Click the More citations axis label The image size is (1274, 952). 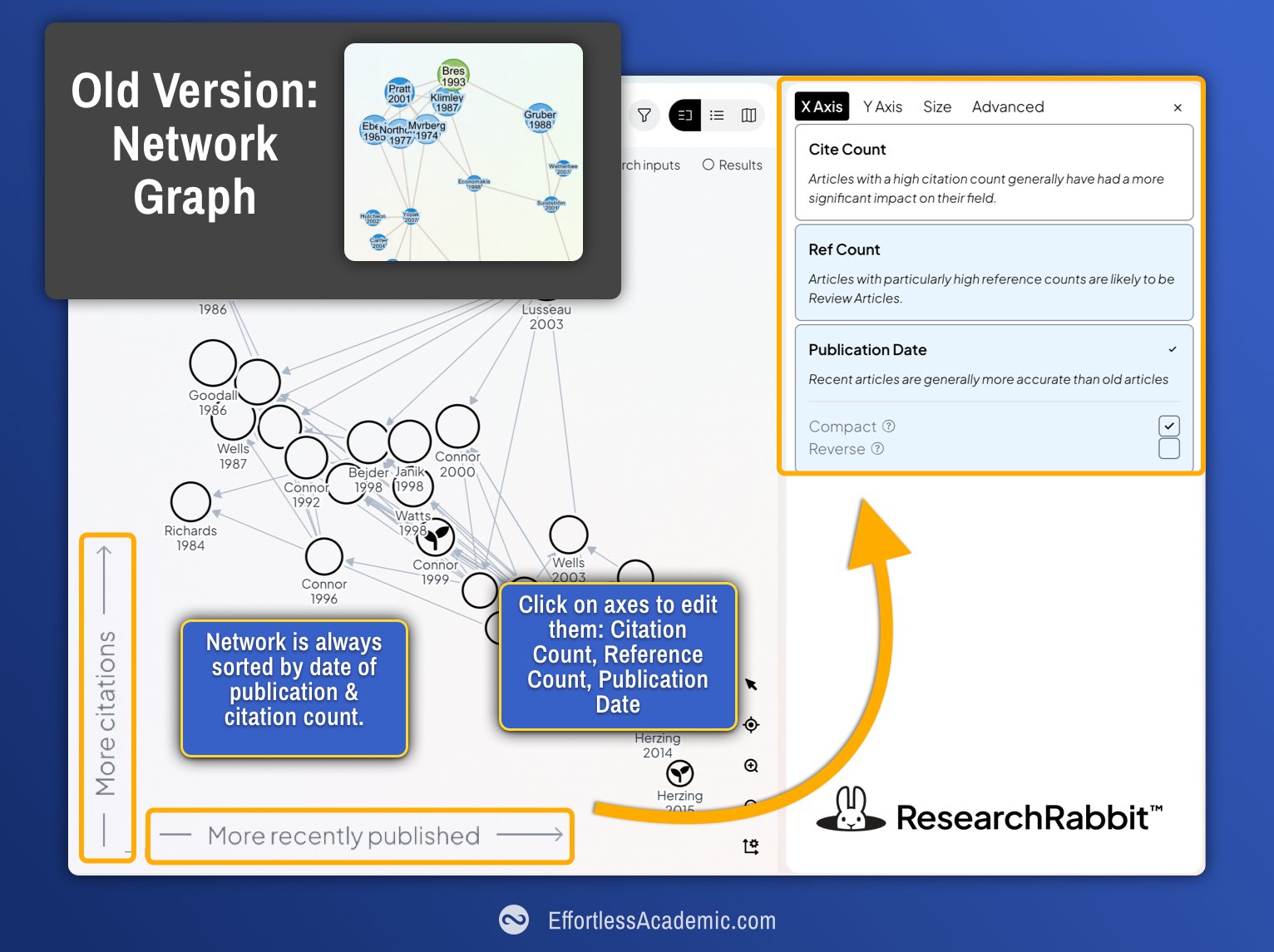[106, 713]
